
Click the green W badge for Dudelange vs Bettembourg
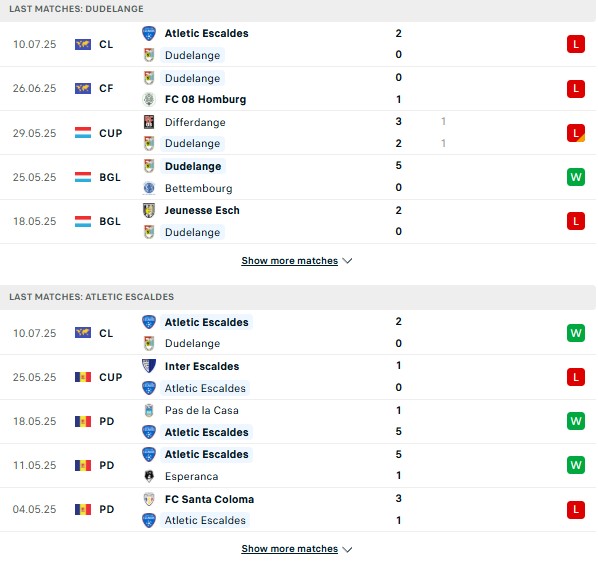[575, 177]
